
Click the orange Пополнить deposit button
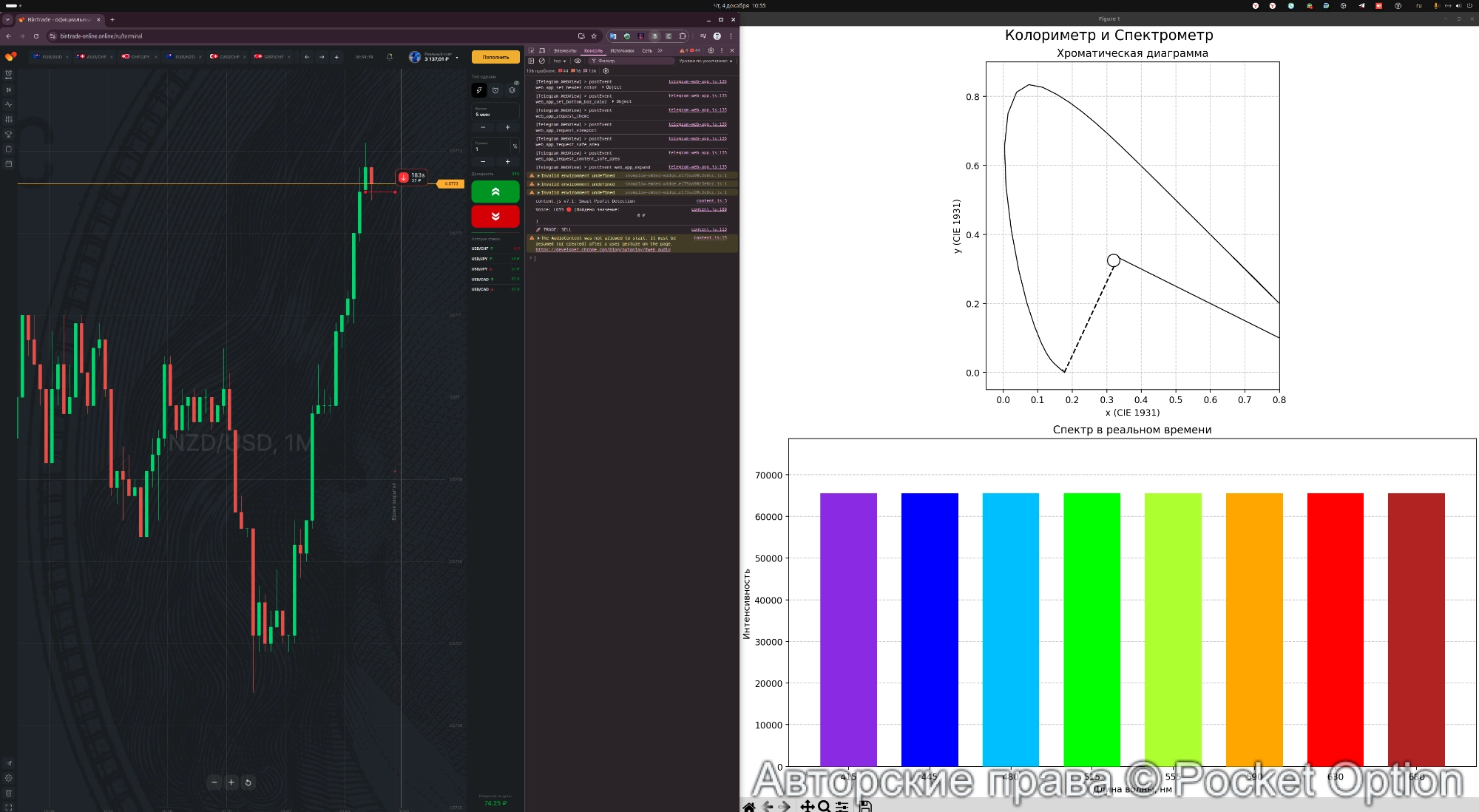[x=495, y=57]
